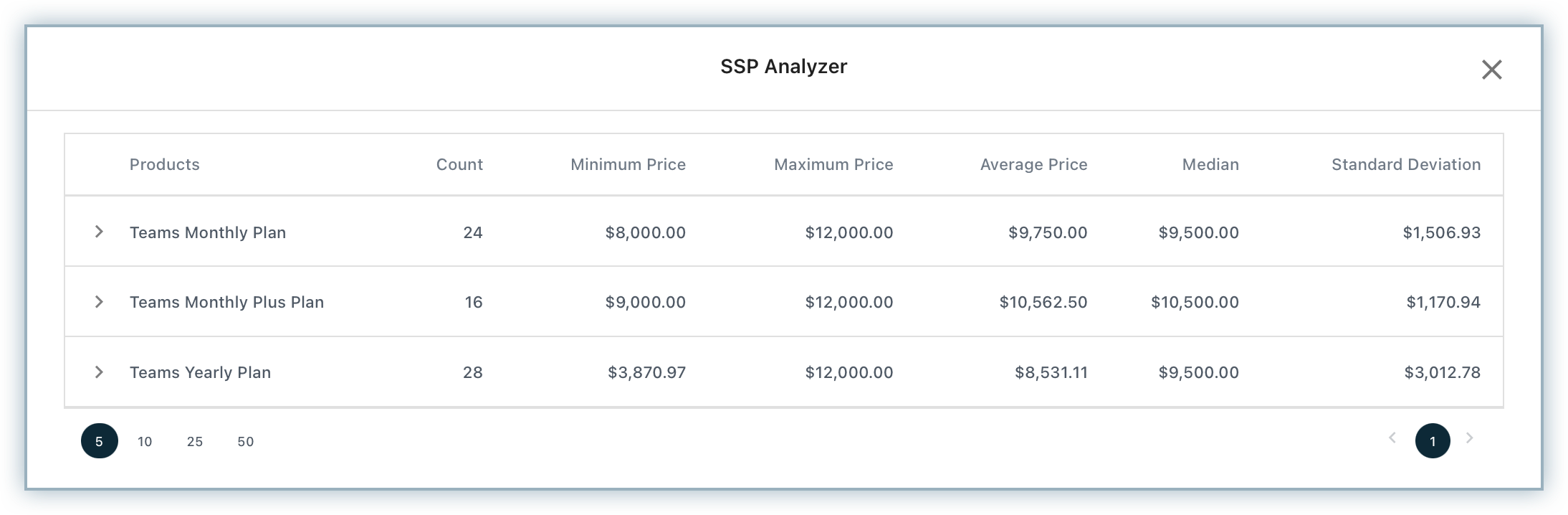Screen dimensions: 1568x515
Task: Set page size to 5 rows
Action: tap(99, 441)
